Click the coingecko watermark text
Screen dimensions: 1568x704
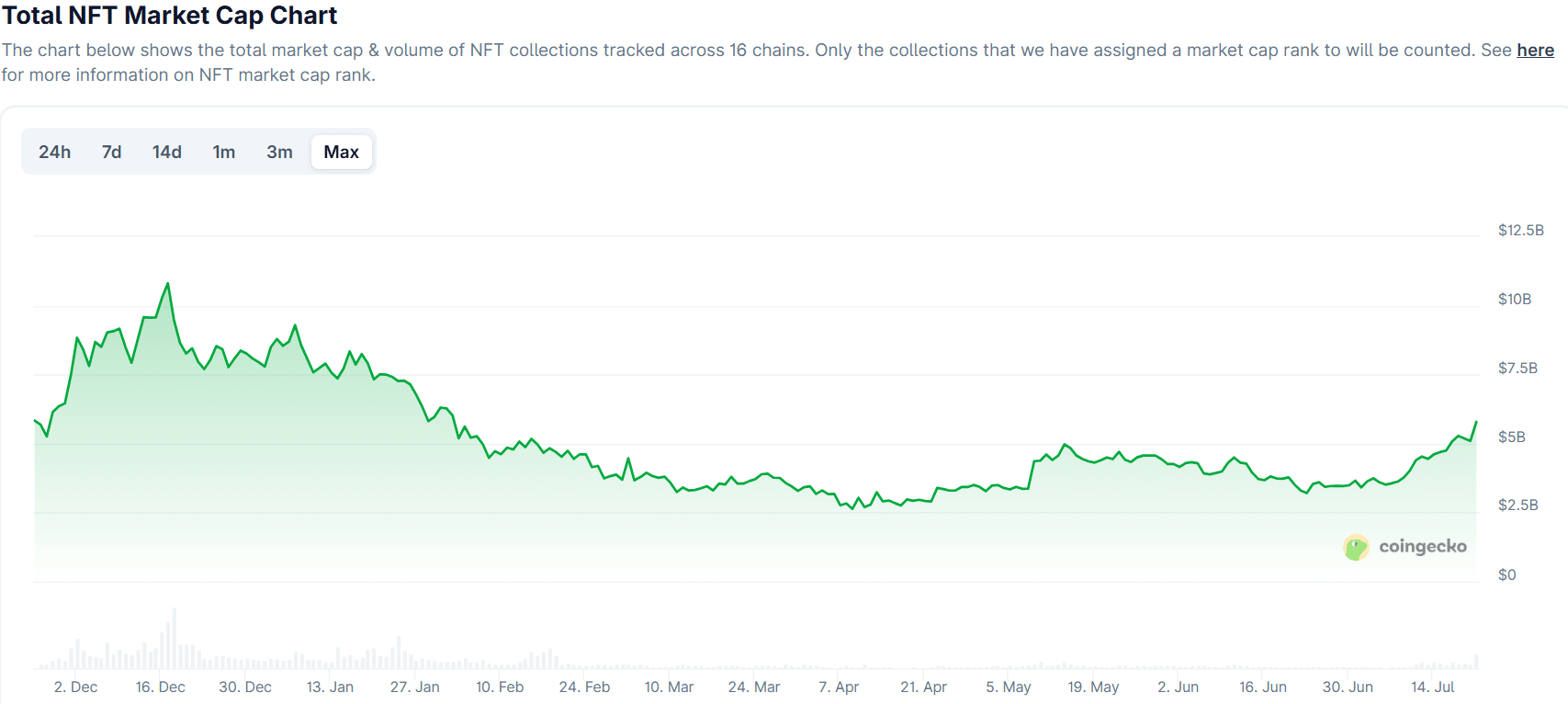[x=1422, y=547]
